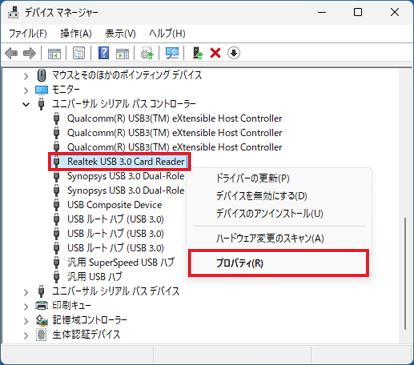This screenshot has width=414, height=365.
Task: Select the 汎用 SuperSpeed USB ハブ entry
Action: point(121,262)
